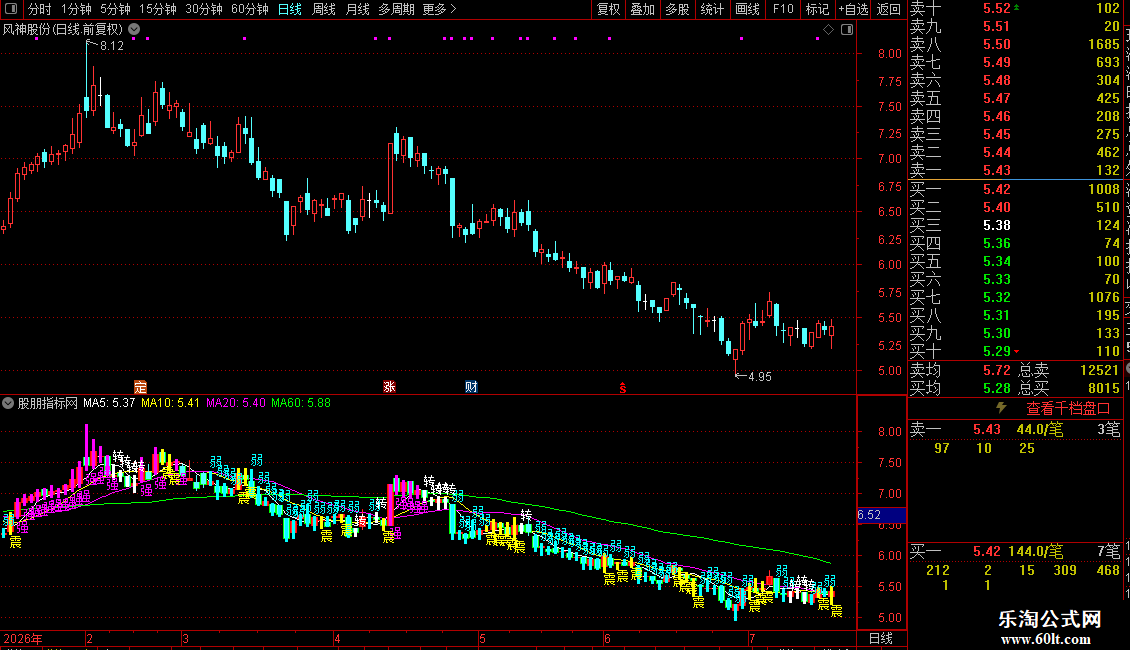This screenshot has width=1130, height=650.
Task: Click 买十 price 5.29
Action: 997,351
